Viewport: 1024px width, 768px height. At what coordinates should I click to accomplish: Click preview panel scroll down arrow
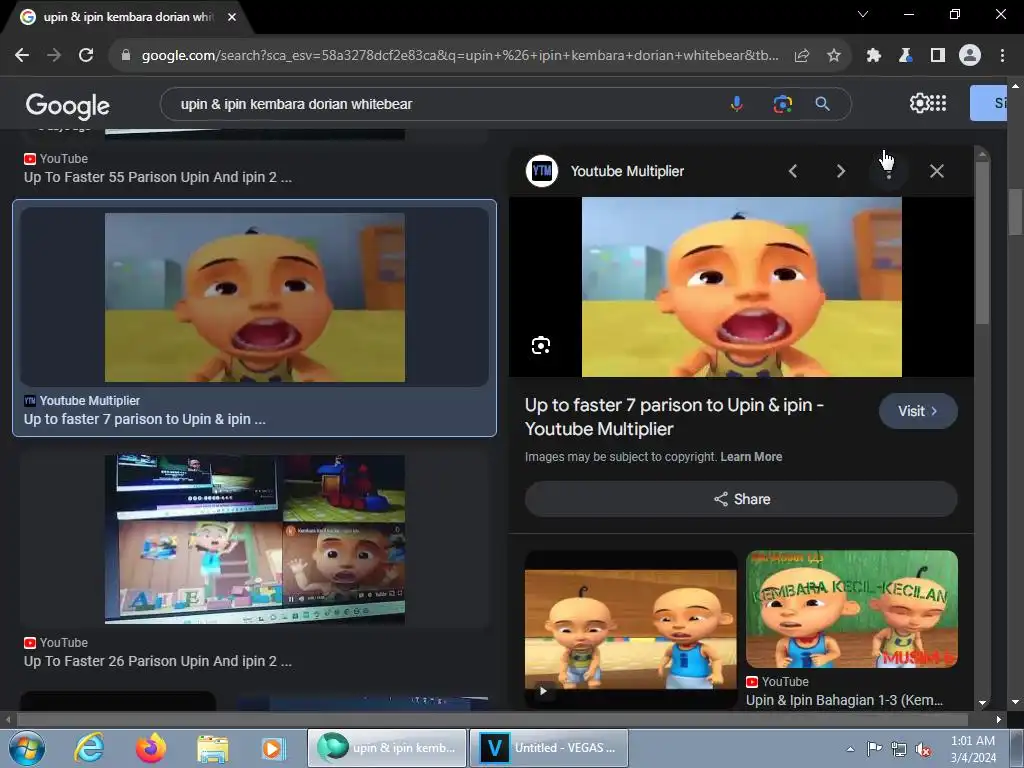point(982,703)
